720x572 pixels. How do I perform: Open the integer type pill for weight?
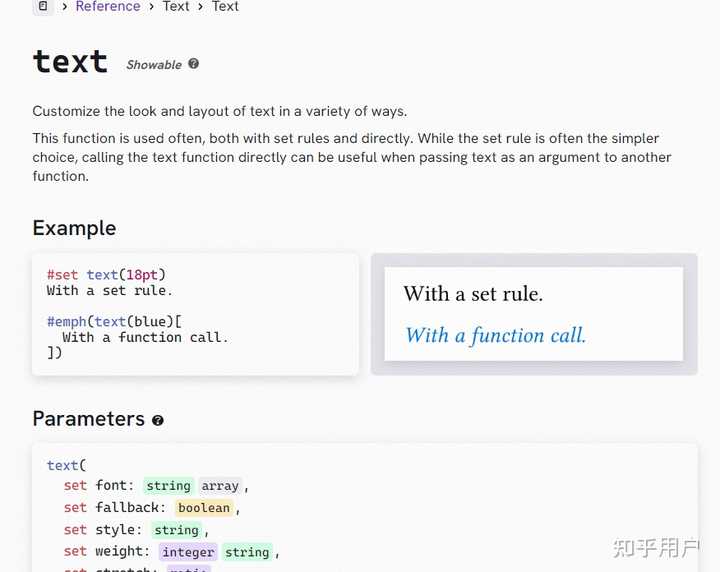188,552
